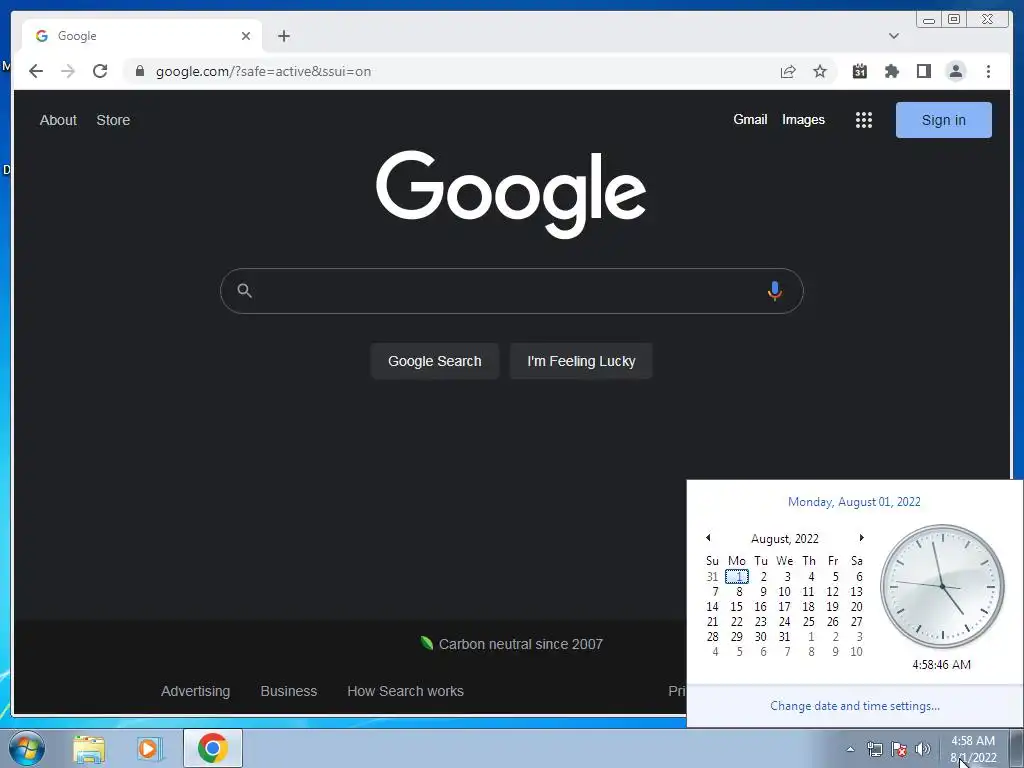
Task: Click the address bar URL
Action: (x=263, y=71)
